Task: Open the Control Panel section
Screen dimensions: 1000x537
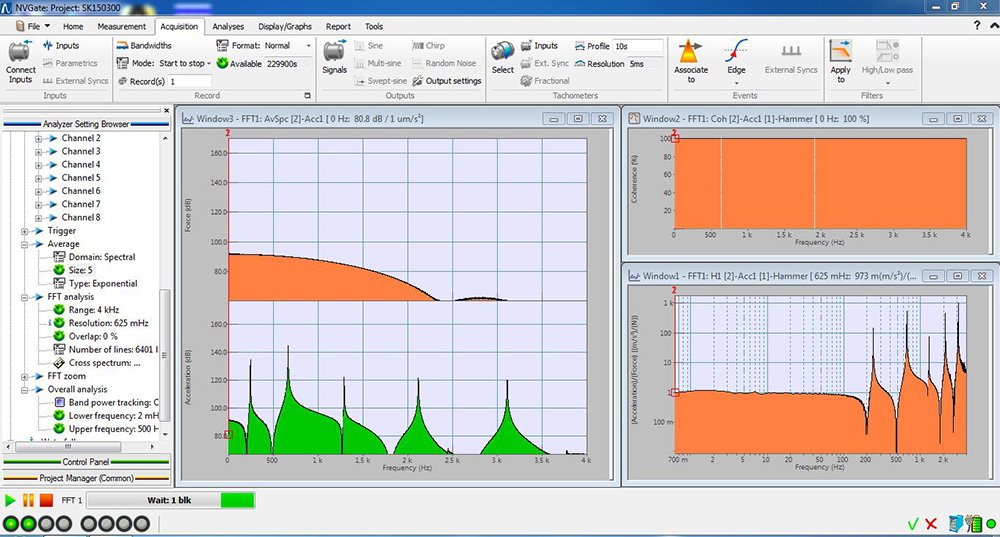Action: click(86, 462)
